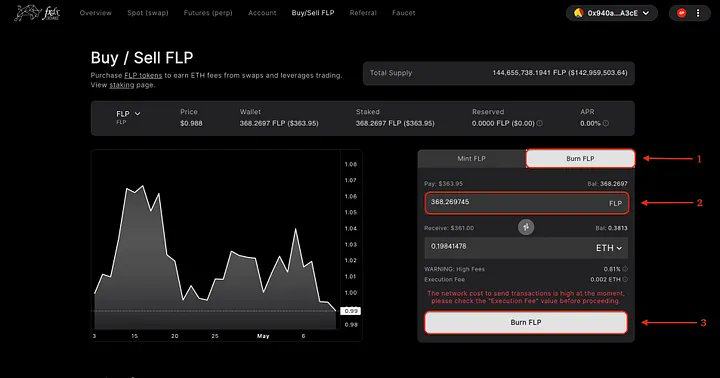Click the Bal: 368.2697 max balance
This screenshot has height=378, width=720.
[607, 183]
